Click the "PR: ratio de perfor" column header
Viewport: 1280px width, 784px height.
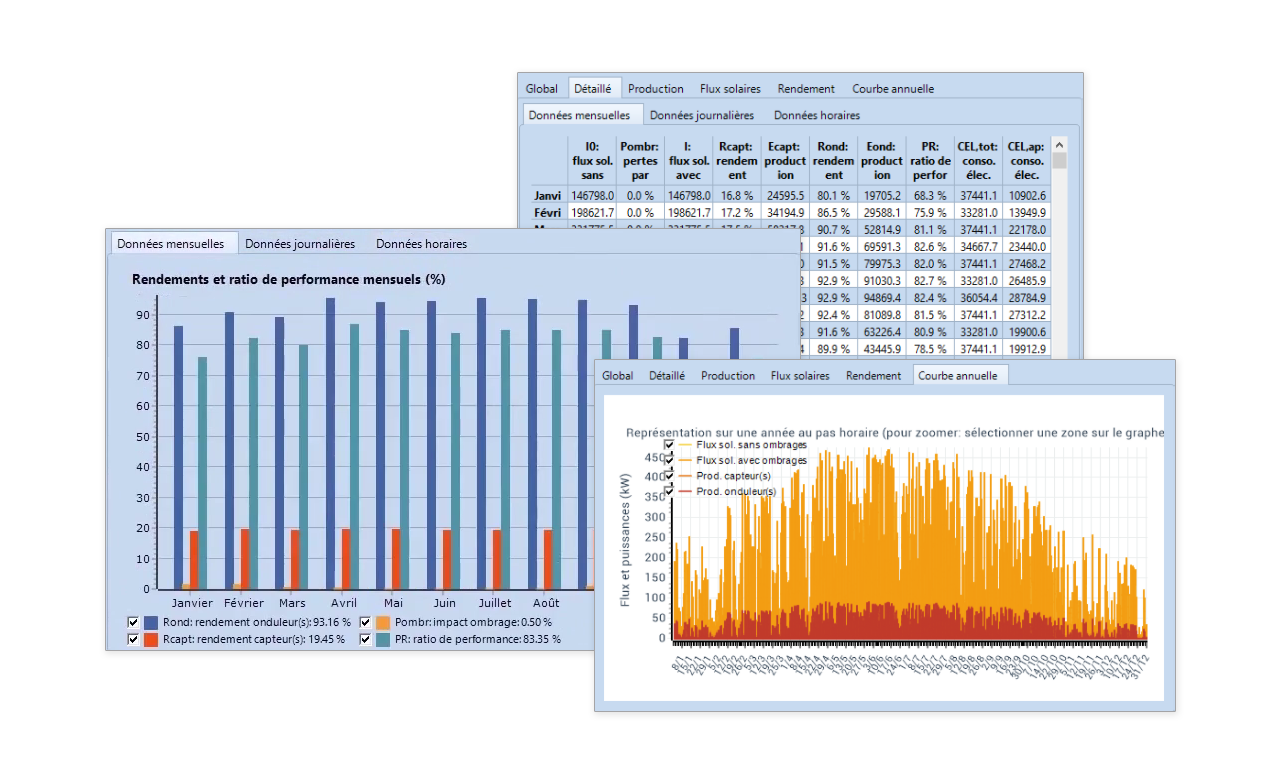929,160
